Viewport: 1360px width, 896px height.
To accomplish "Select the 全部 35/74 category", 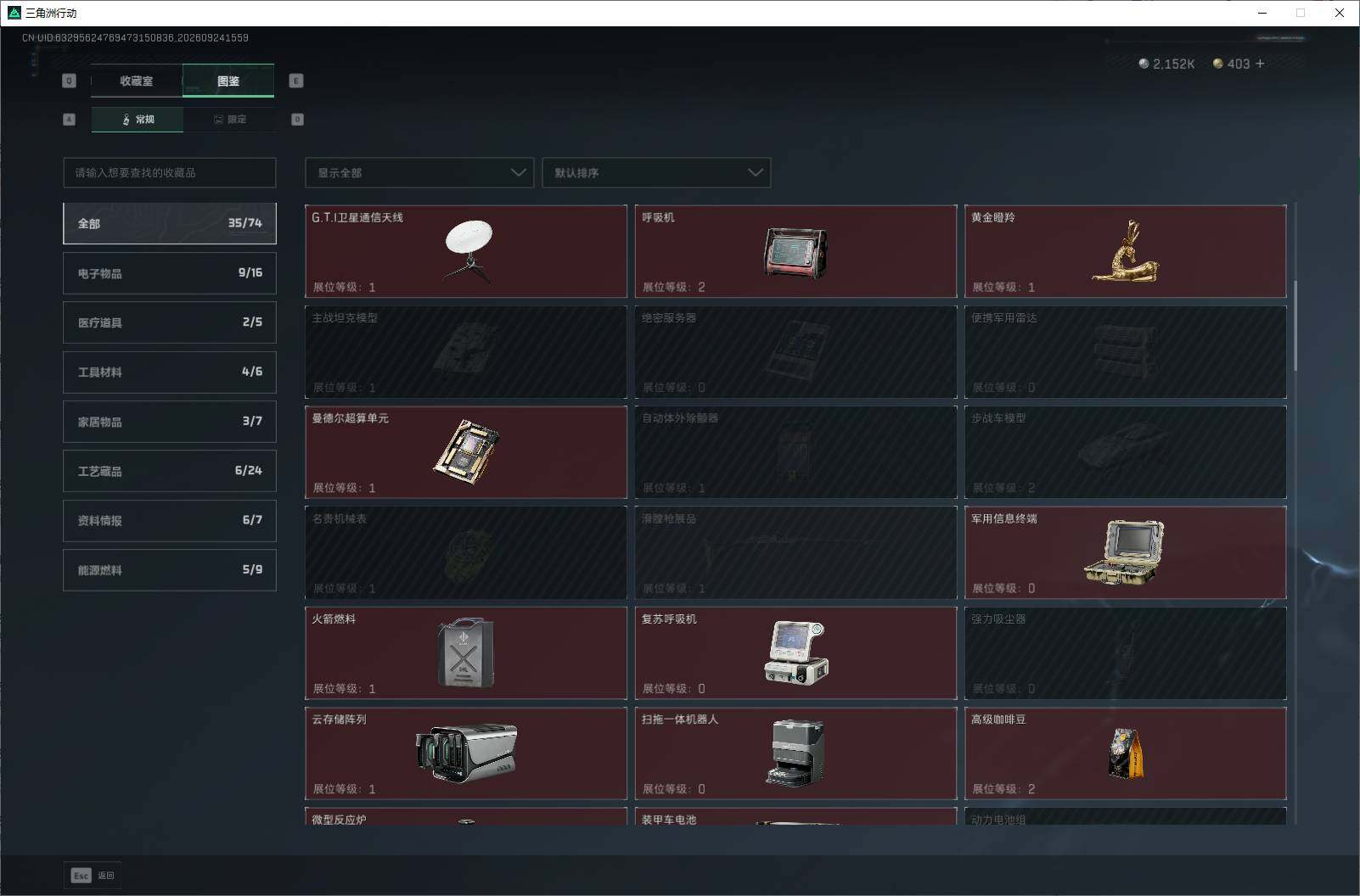I will [170, 223].
